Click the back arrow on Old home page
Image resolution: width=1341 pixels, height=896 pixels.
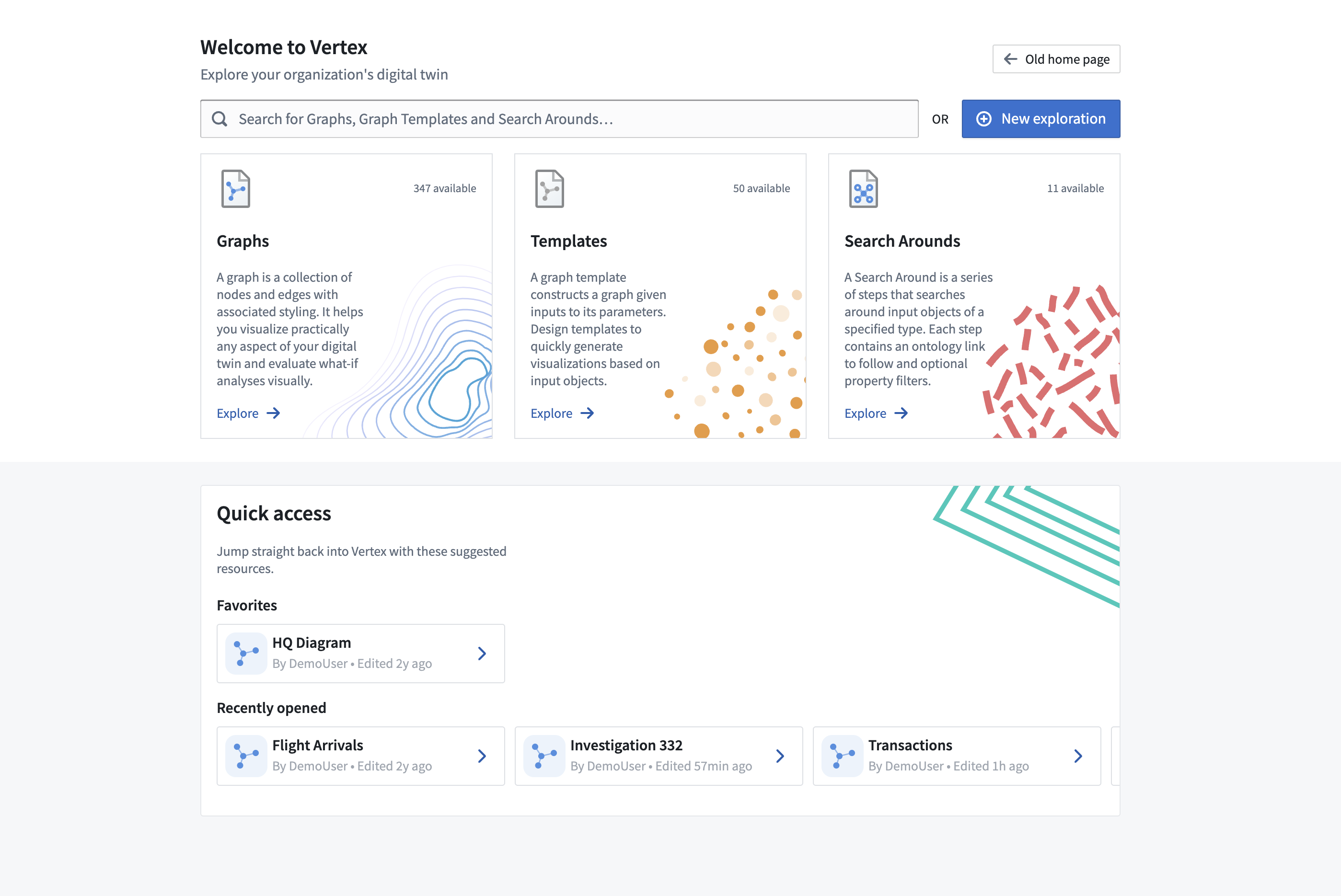[1010, 59]
